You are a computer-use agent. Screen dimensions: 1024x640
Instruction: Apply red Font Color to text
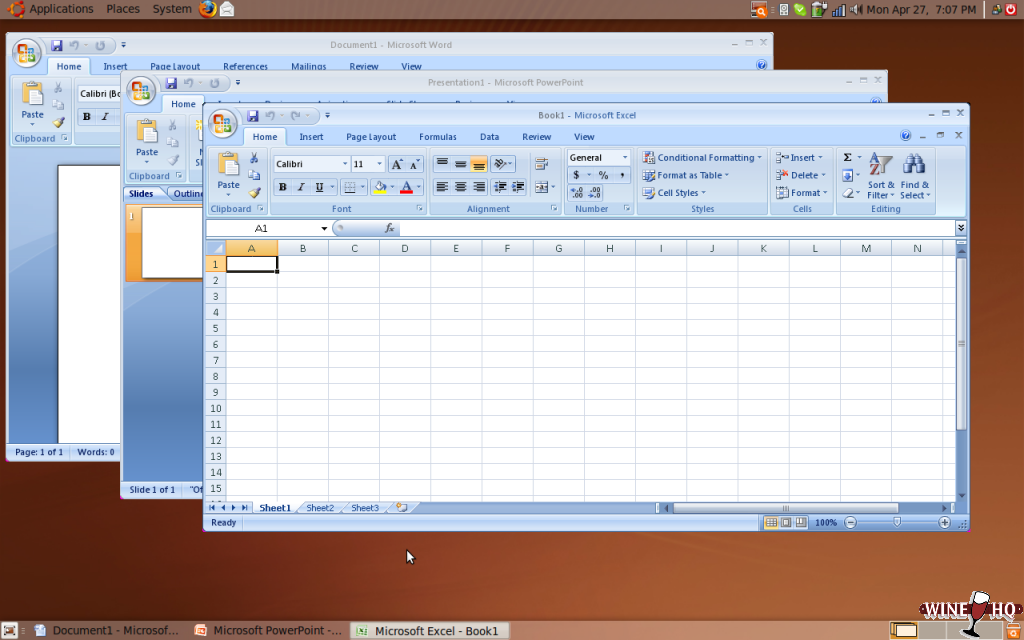(x=406, y=187)
